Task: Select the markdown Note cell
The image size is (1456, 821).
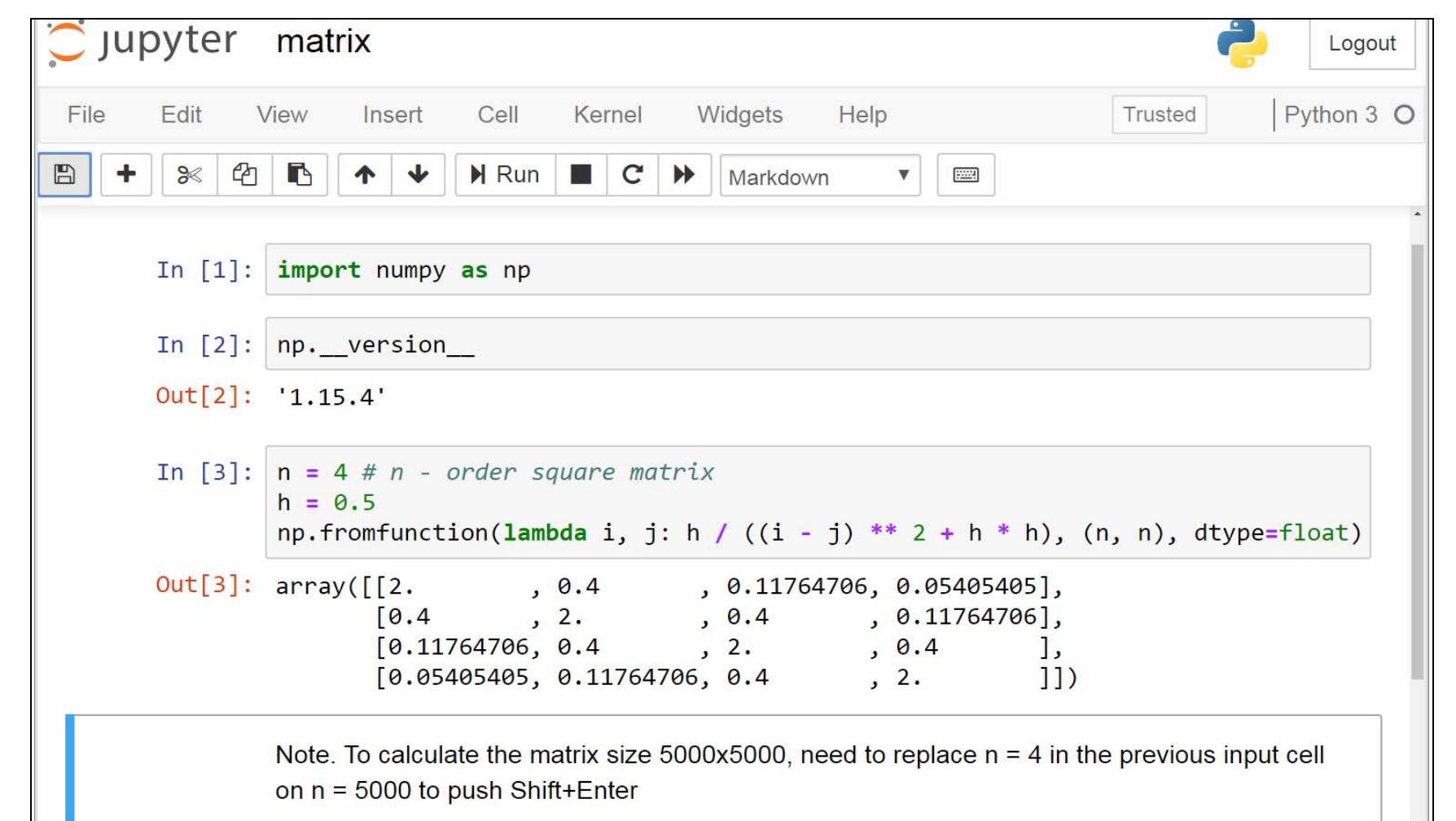Action: pyautogui.click(x=723, y=768)
